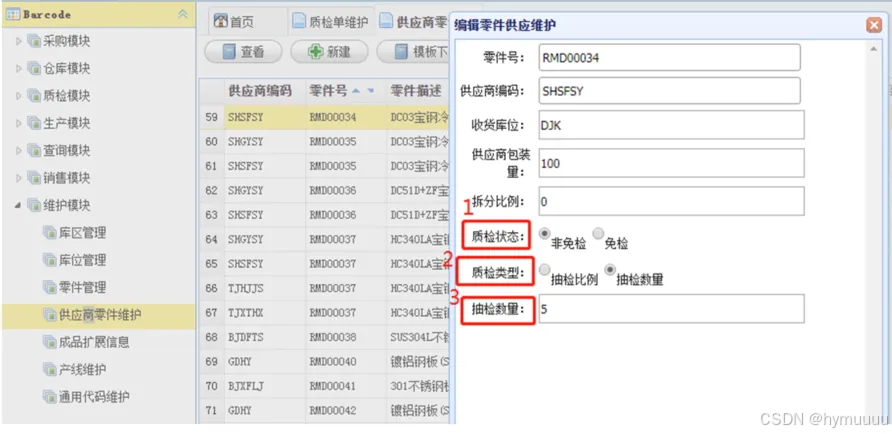Expand the 仓库模块 tree node
Viewport: 892px width, 434px height.
pyautogui.click(x=19, y=68)
